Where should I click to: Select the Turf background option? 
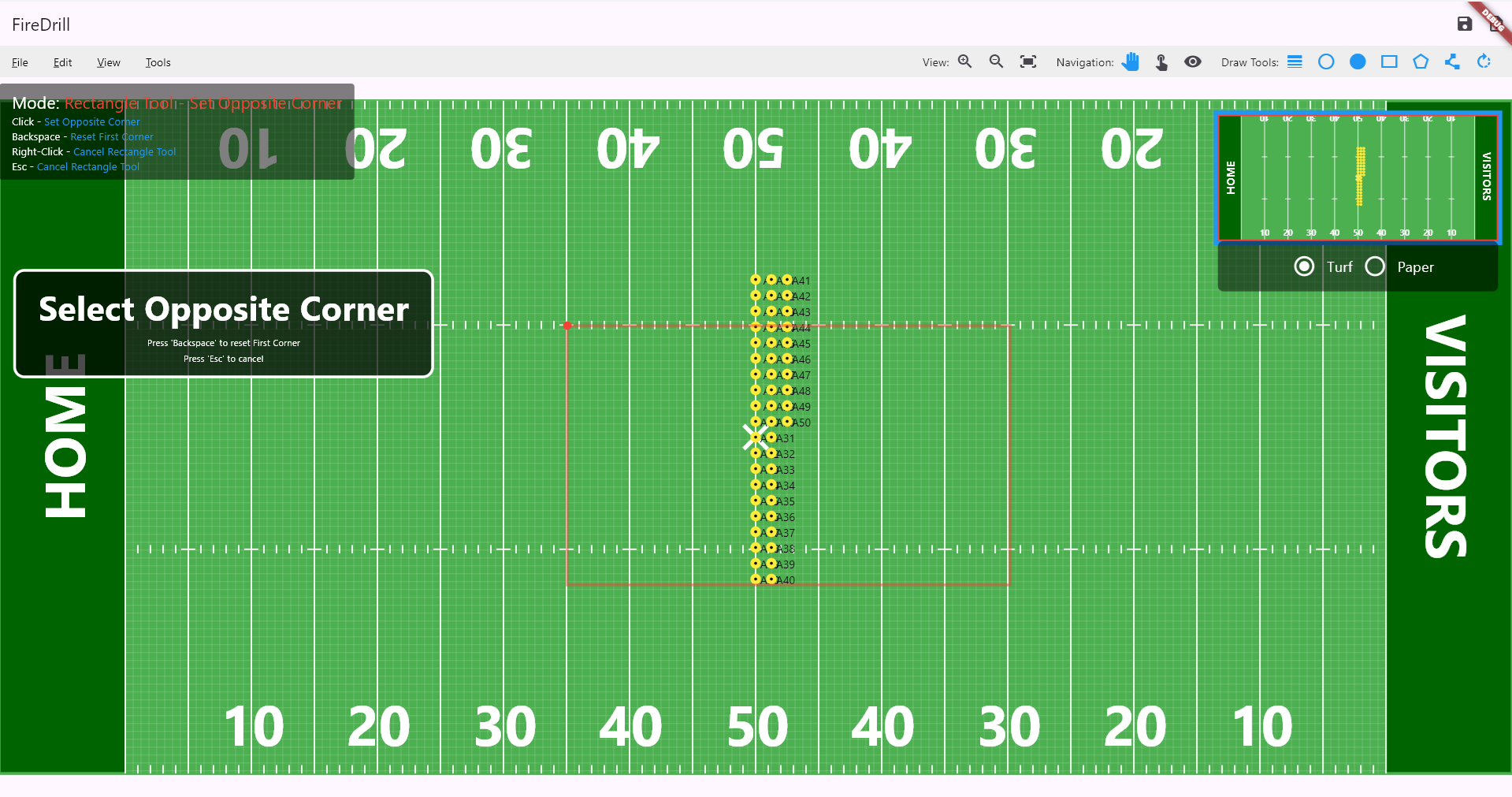coord(1304,266)
